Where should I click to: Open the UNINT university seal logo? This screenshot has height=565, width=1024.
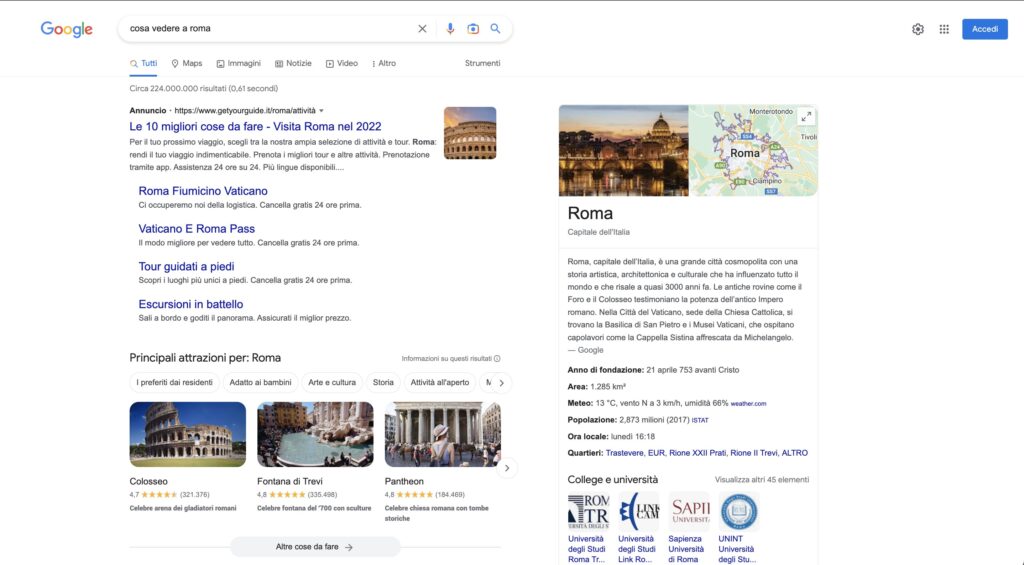click(x=739, y=511)
